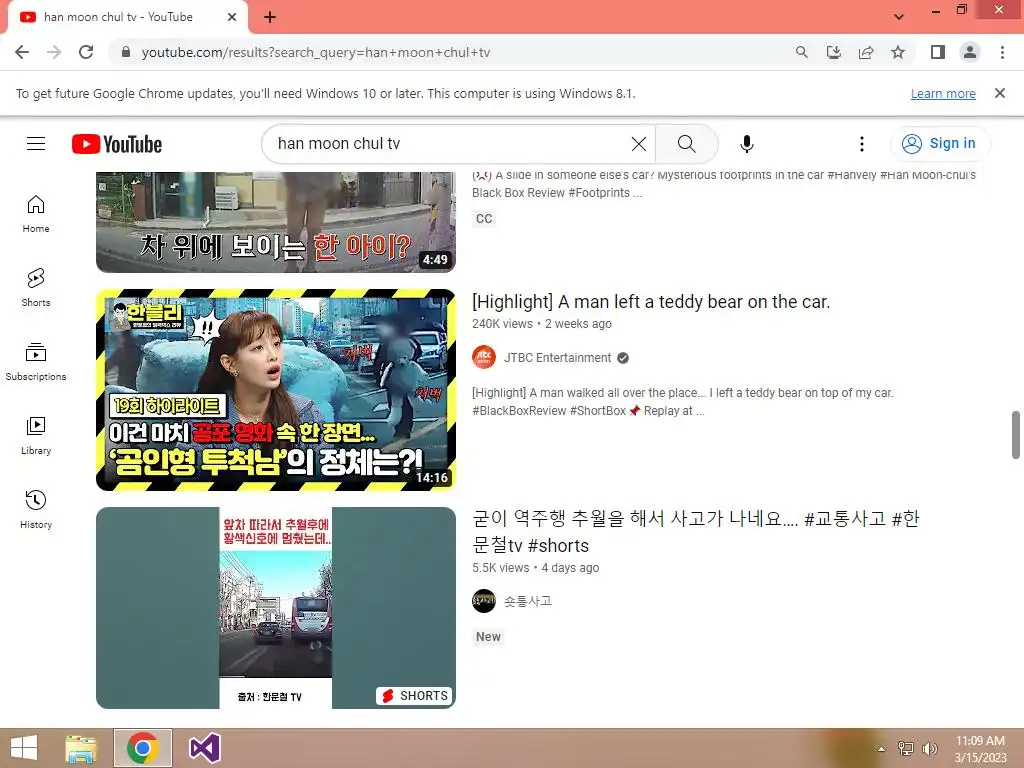Grab the page vertical scrollbar thumb
1024x768 pixels.
pos(1016,435)
